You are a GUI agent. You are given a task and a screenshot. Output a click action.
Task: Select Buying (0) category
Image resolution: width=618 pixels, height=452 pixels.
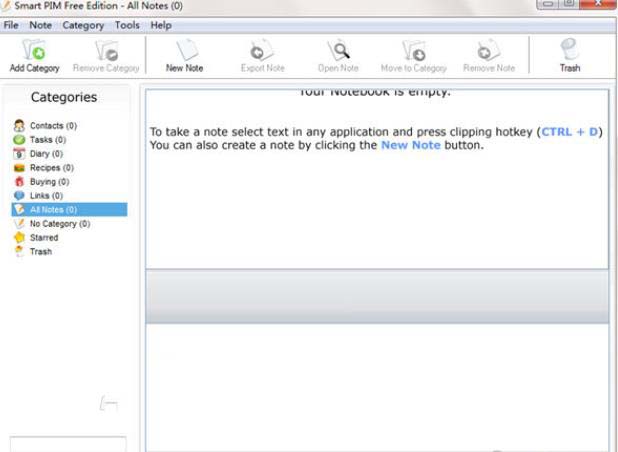49,182
